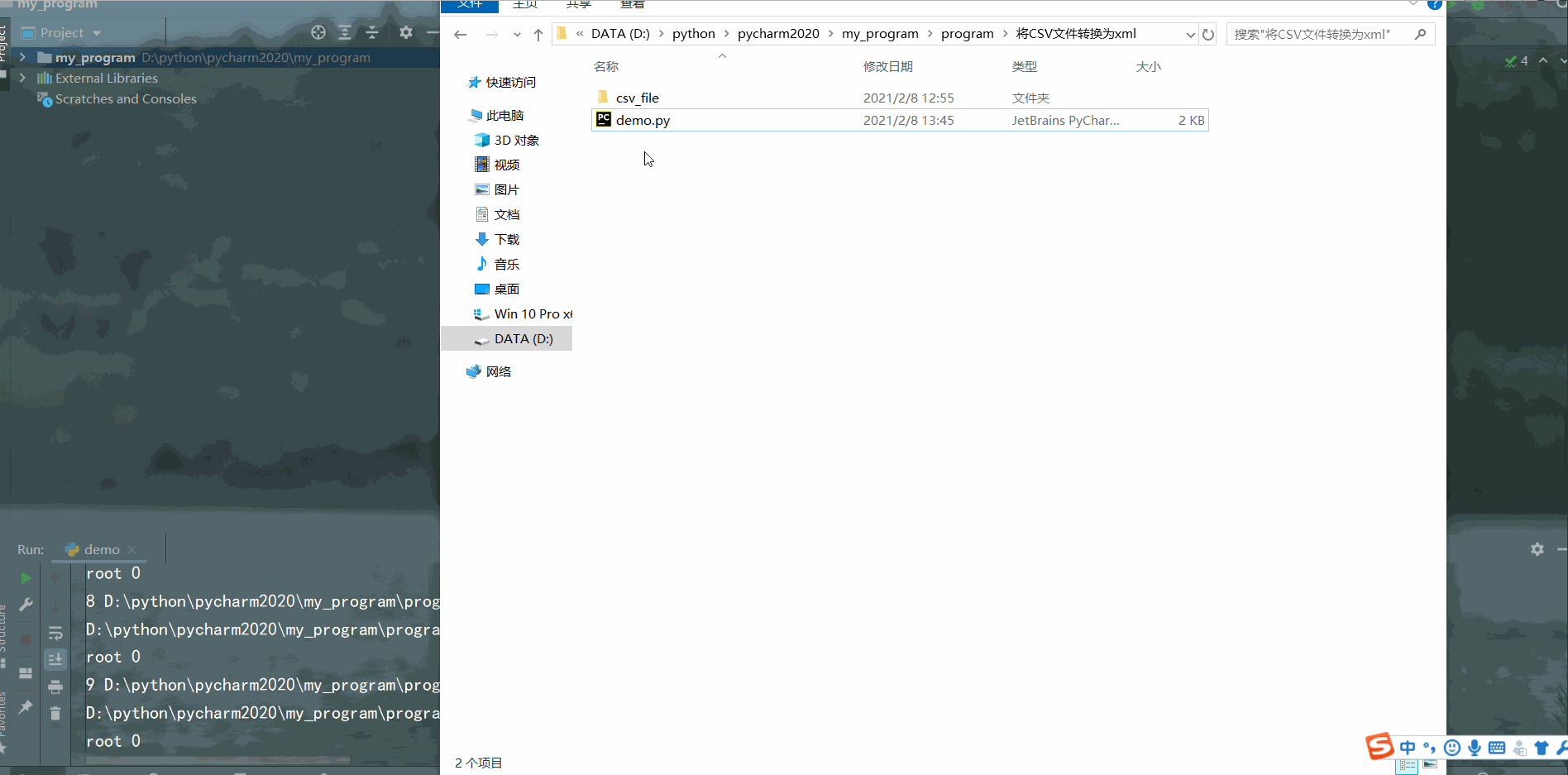Click the expand all icon in Project panel
The image size is (1568, 775).
pos(345,32)
